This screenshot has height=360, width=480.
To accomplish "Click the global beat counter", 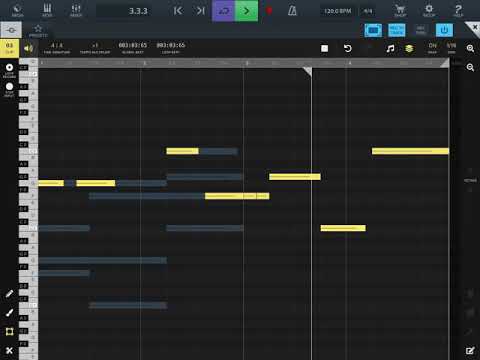I will [133, 48].
